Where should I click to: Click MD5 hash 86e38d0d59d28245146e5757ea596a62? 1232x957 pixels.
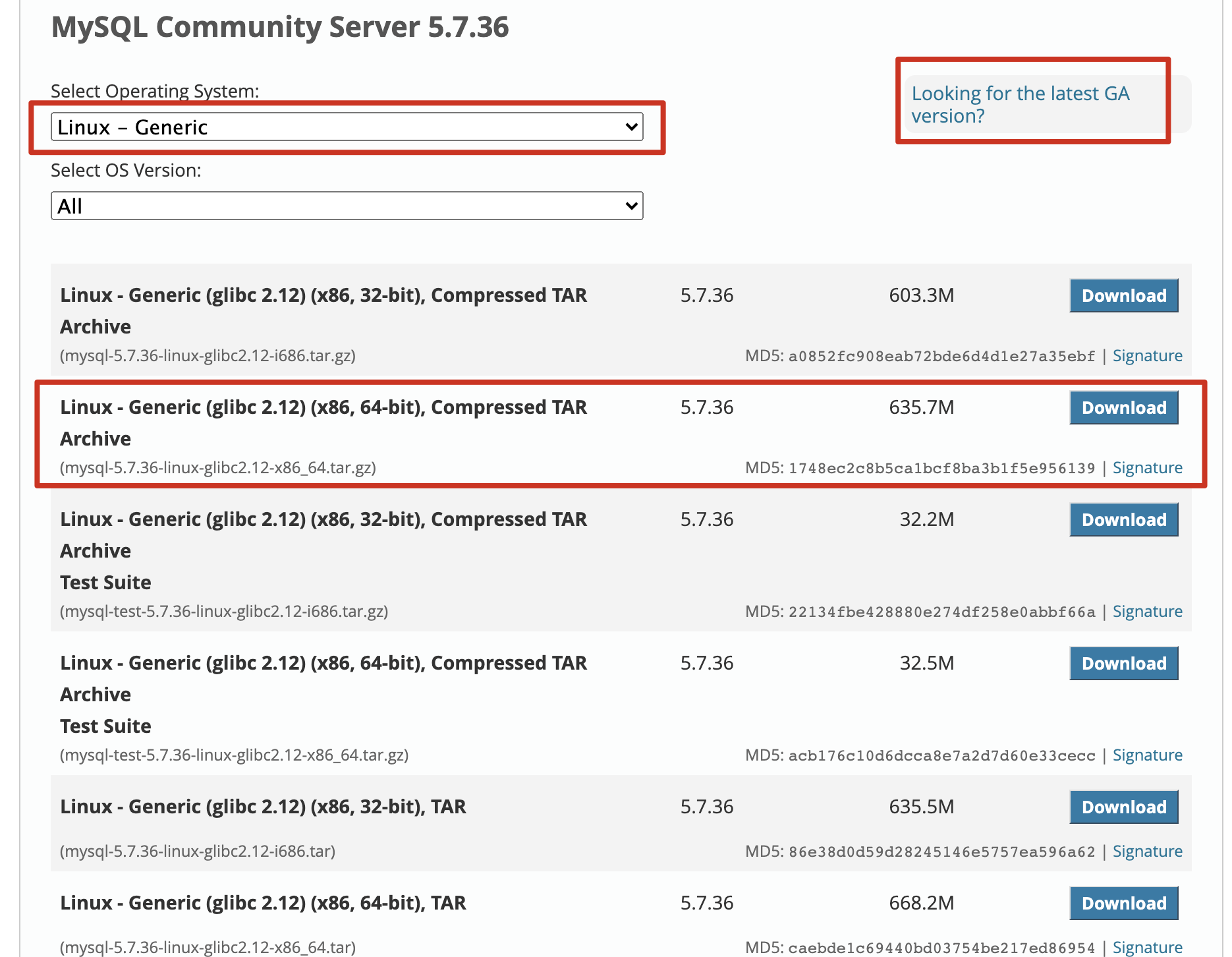(941, 852)
